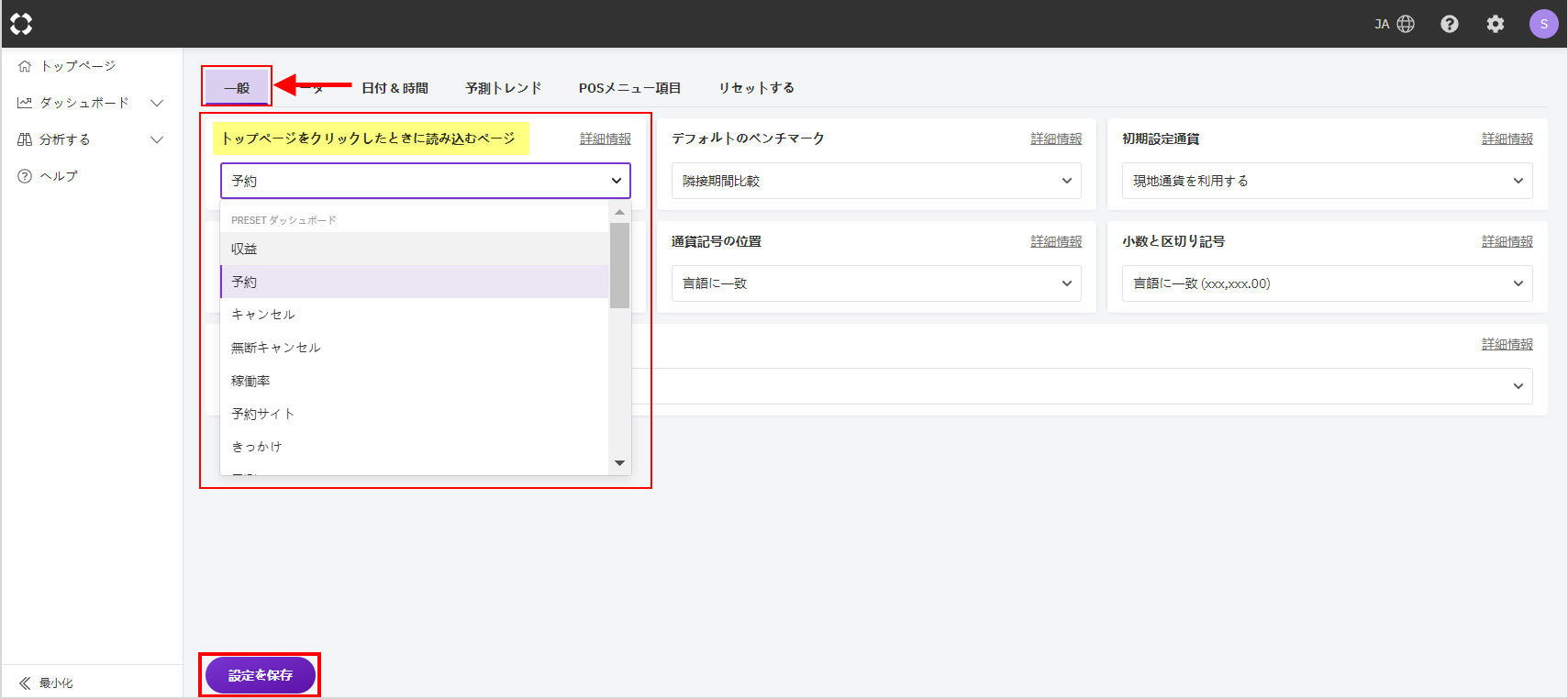
Task: Open ダッシュボード in the sidebar
Action: pyautogui.click(x=84, y=103)
